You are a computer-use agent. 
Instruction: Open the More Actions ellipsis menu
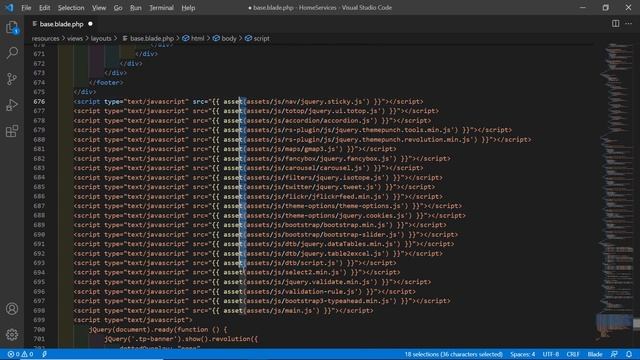pyautogui.click(x=629, y=24)
